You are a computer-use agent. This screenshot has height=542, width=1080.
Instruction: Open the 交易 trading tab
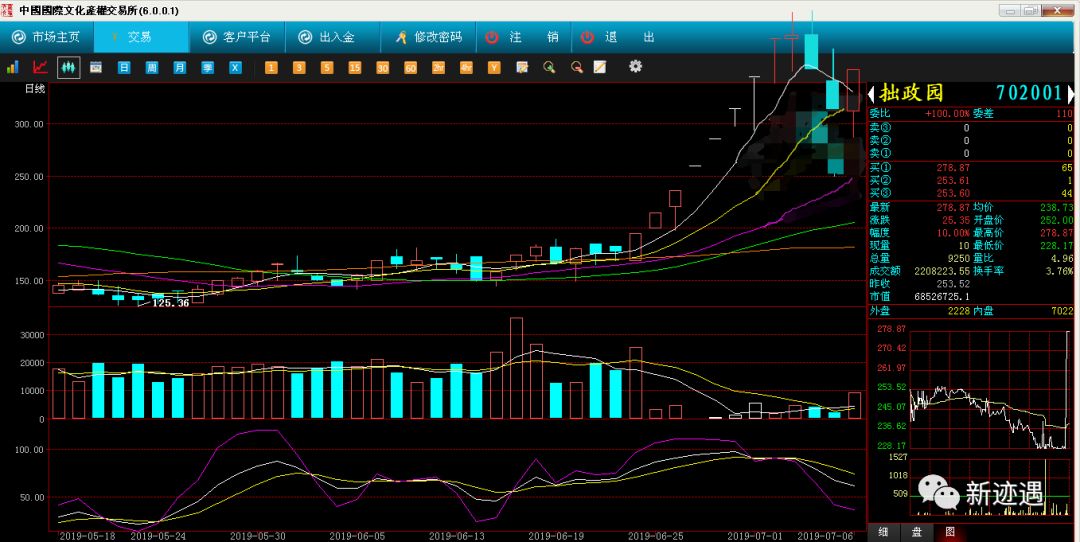141,37
